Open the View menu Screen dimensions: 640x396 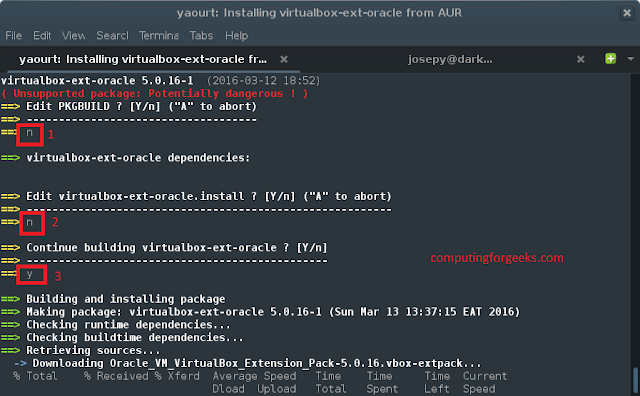click(73, 36)
